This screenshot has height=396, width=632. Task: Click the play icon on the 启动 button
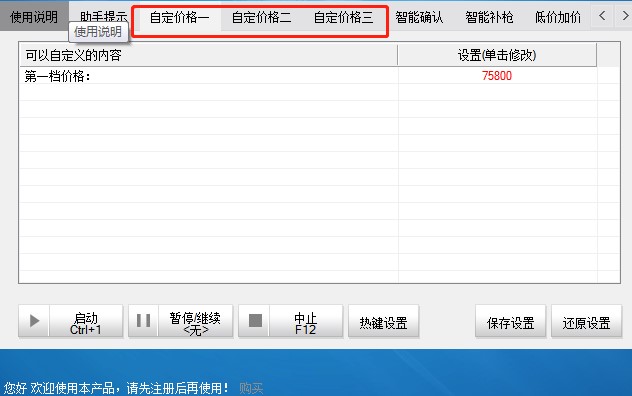click(34, 321)
